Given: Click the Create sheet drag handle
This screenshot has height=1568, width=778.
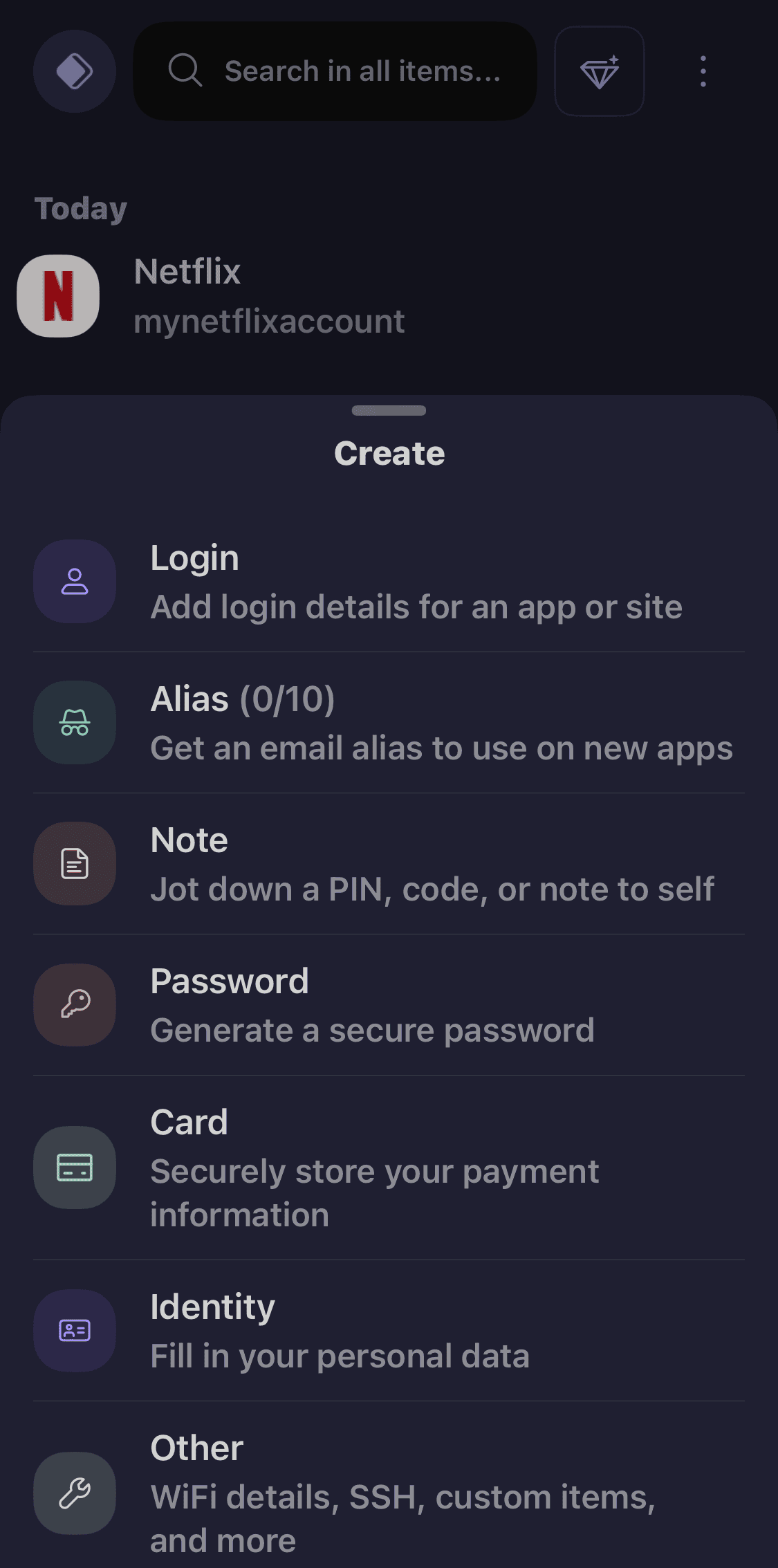Looking at the screenshot, I should point(389,411).
